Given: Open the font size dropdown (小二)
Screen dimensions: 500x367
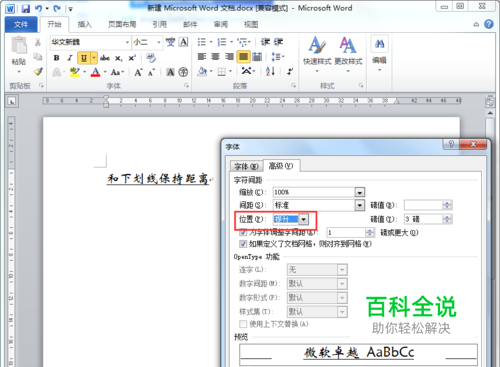Looking at the screenshot, I should tap(159, 42).
